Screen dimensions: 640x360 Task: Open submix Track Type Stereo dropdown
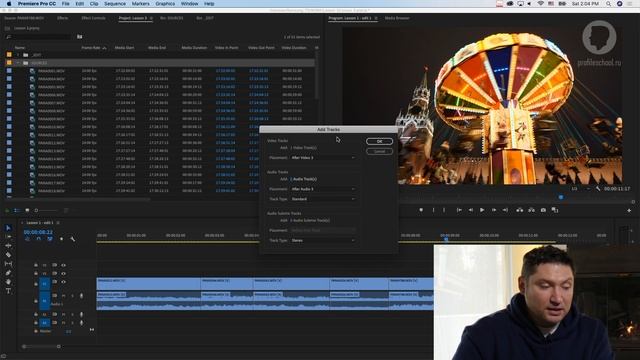[x=323, y=240]
